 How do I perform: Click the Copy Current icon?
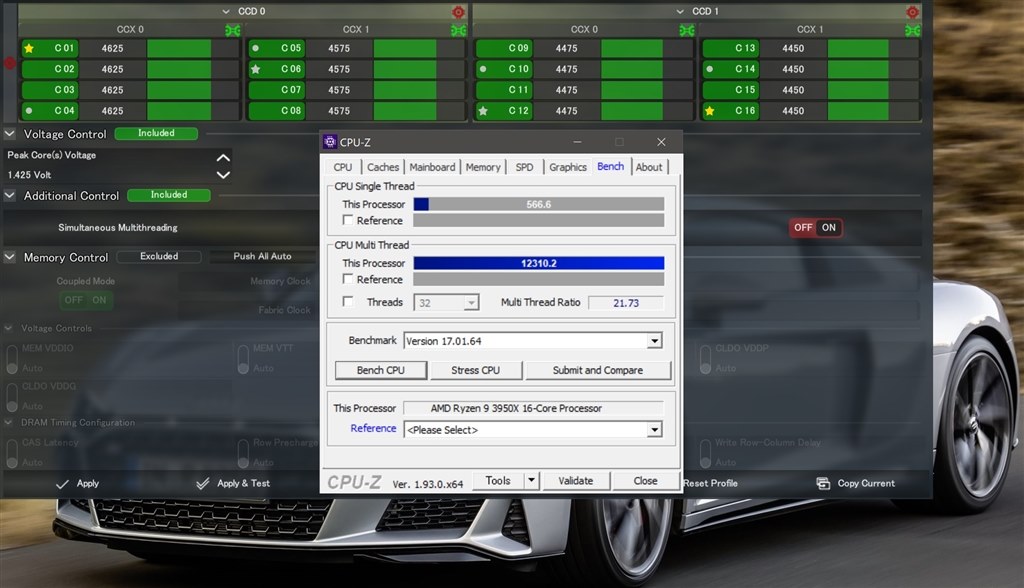[x=823, y=483]
